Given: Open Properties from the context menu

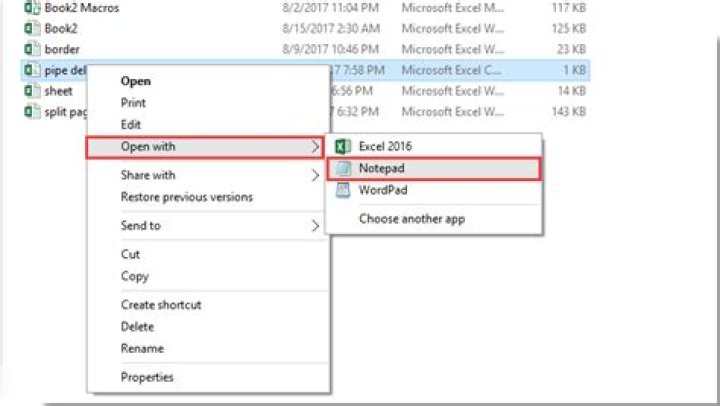Looking at the screenshot, I should pos(147,378).
